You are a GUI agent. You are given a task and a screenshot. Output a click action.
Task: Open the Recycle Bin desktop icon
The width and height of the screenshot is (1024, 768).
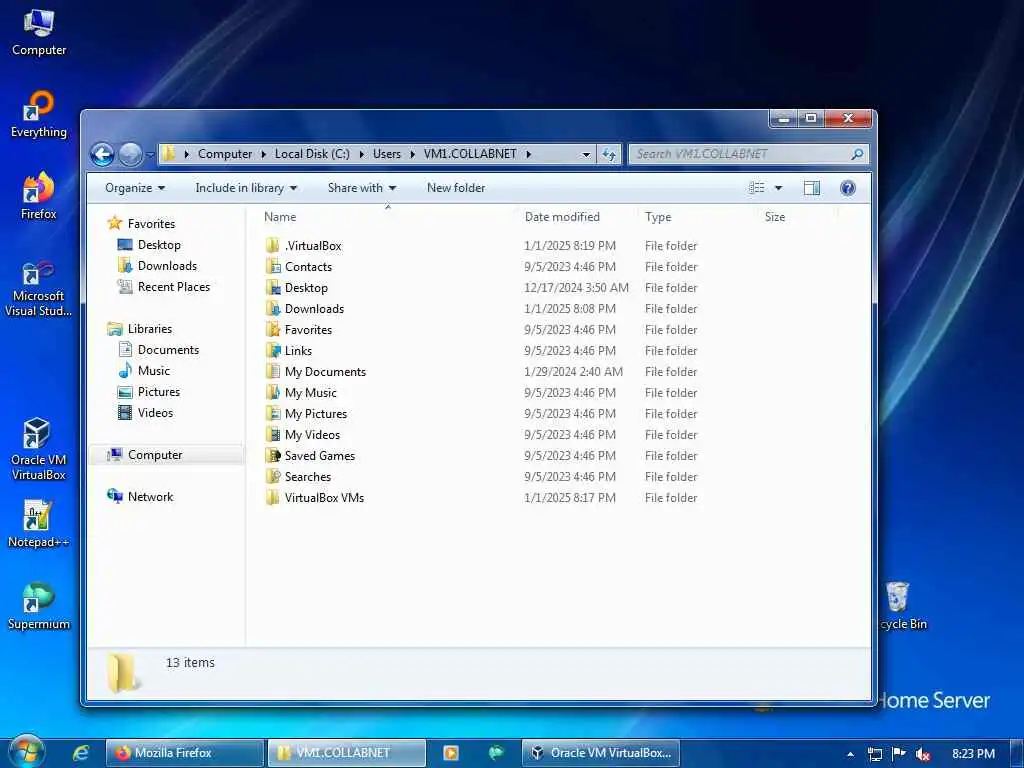(902, 606)
